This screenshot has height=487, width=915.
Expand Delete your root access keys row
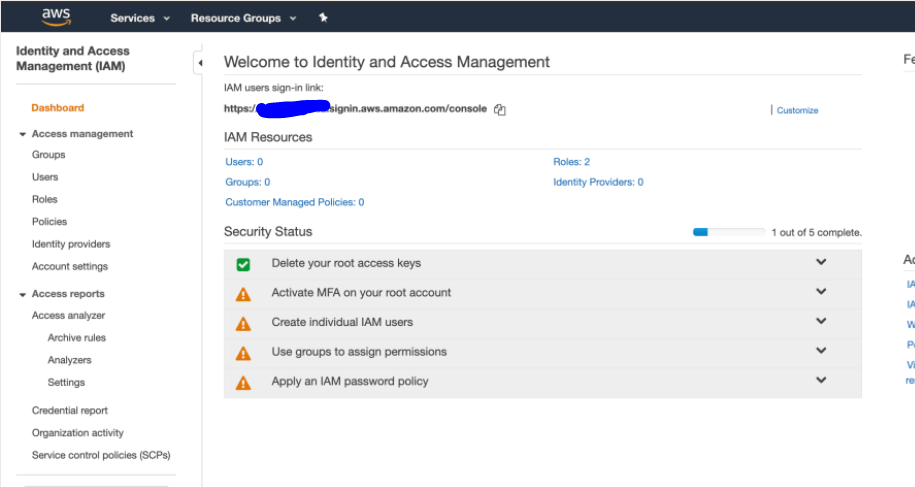[x=821, y=263]
